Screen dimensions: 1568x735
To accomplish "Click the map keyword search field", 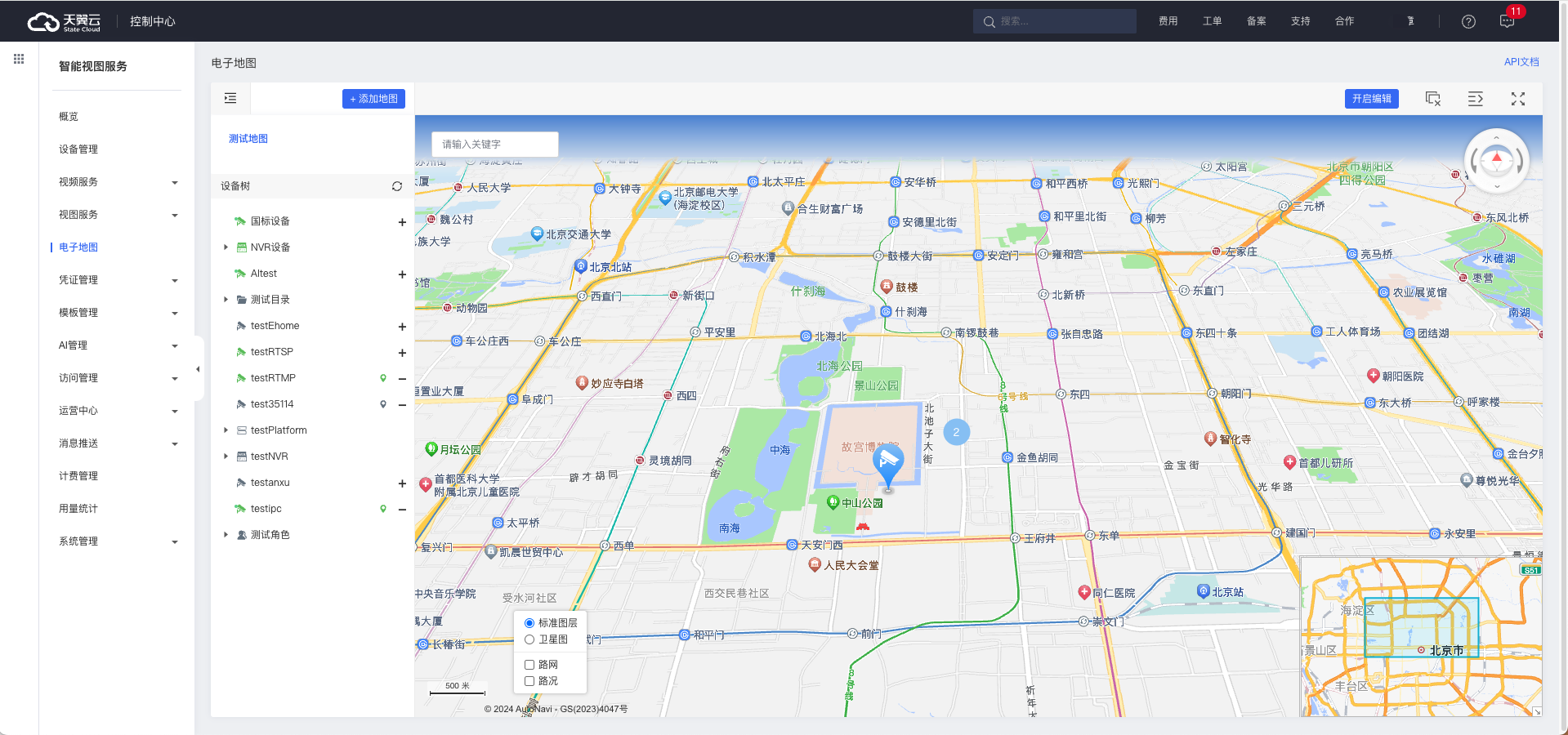I will point(495,145).
